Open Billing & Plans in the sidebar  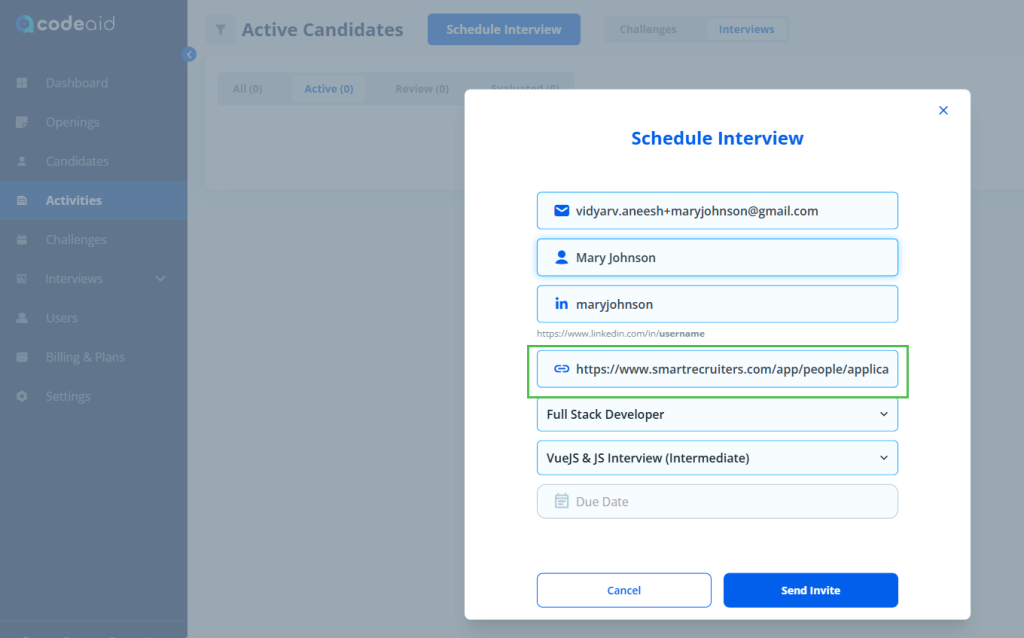85,357
